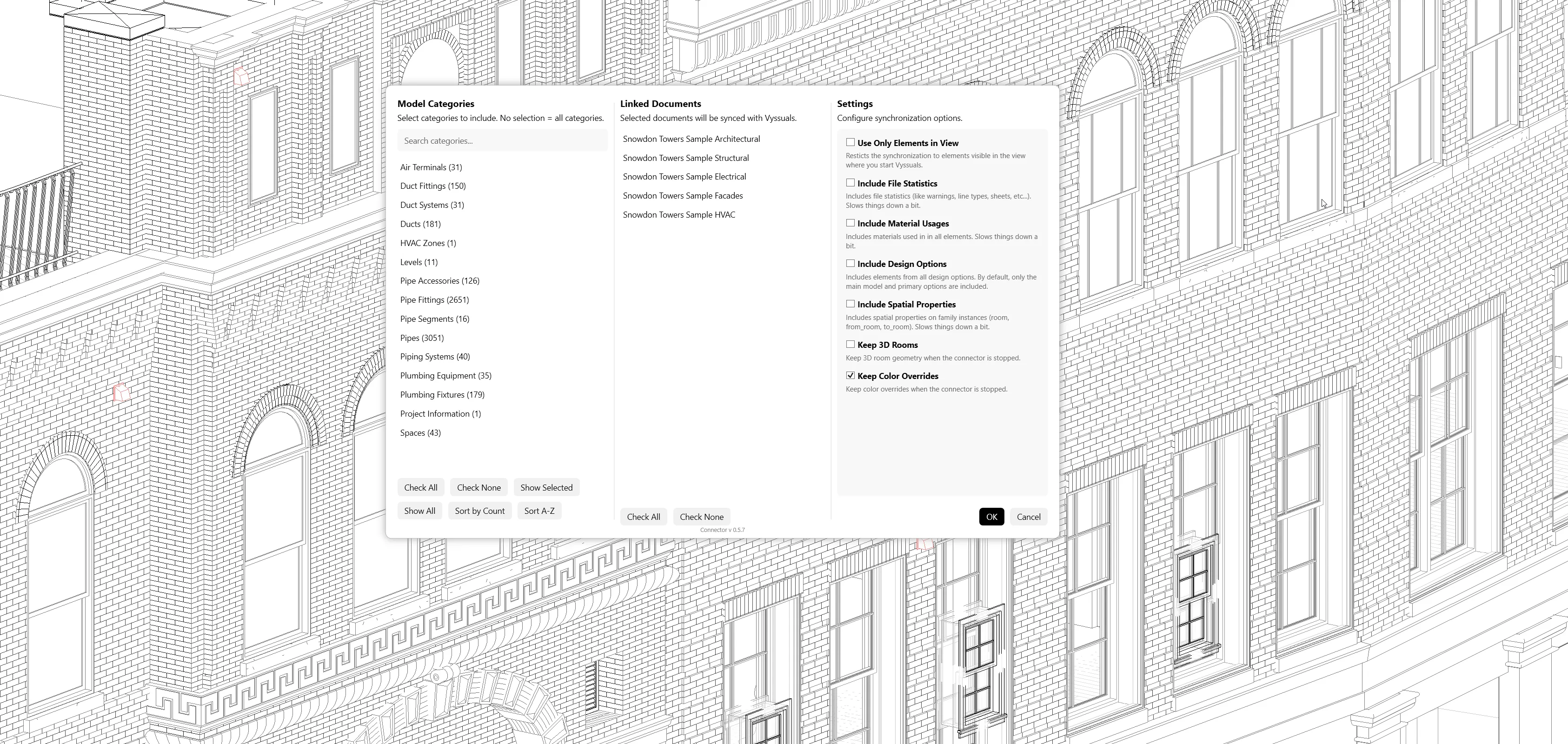1568x744 pixels.
Task: Click Check All under Linked Documents
Action: click(x=643, y=516)
